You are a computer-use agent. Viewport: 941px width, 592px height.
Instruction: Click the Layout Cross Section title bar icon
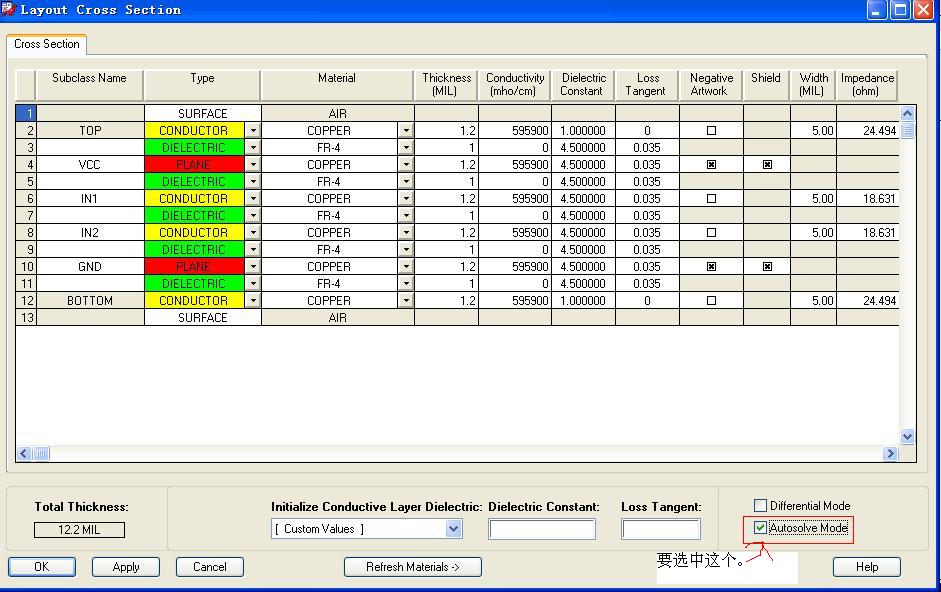coord(9,10)
